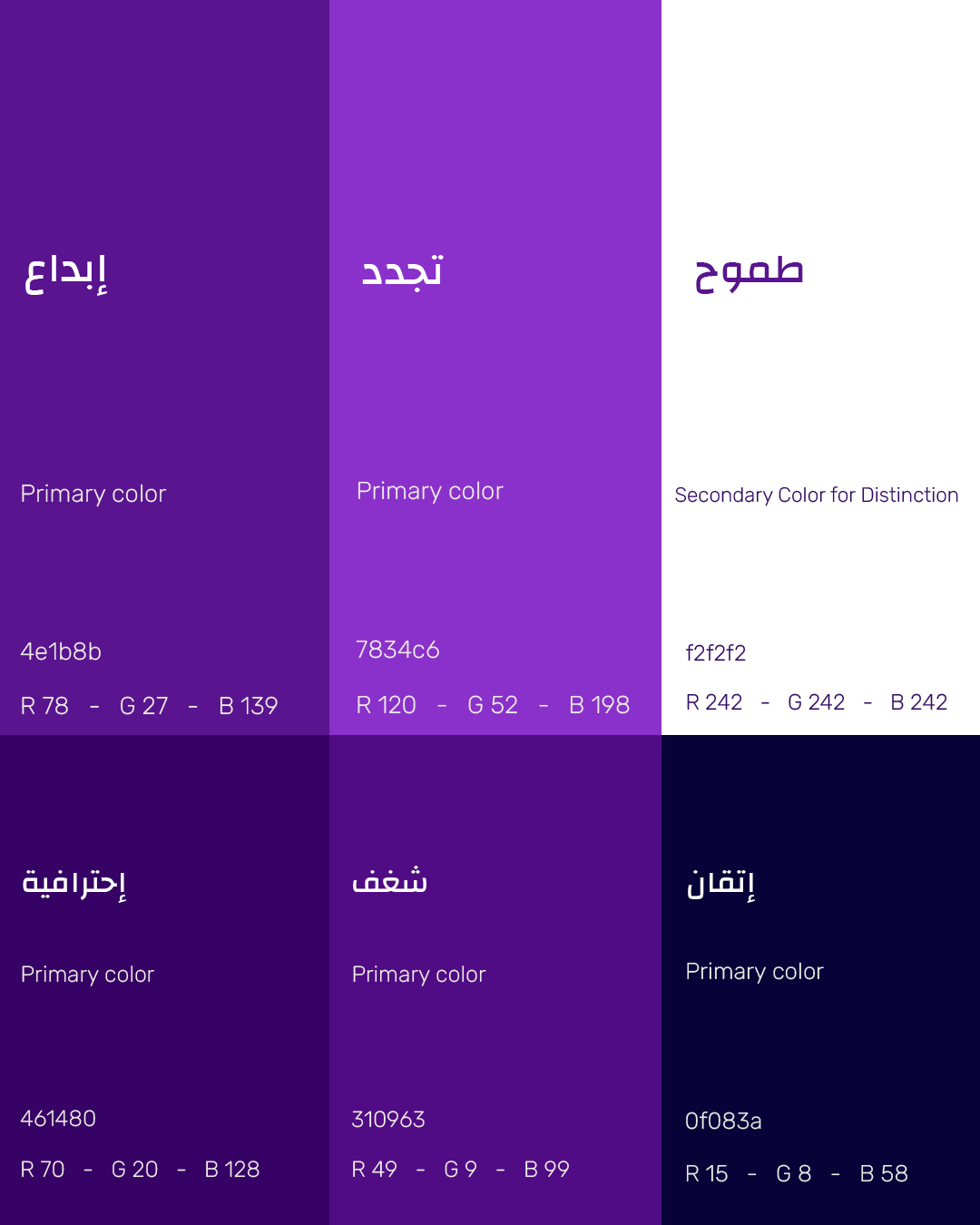Select the 7834c6 hex code text
The height and width of the screenshot is (1225, 980).
(397, 650)
